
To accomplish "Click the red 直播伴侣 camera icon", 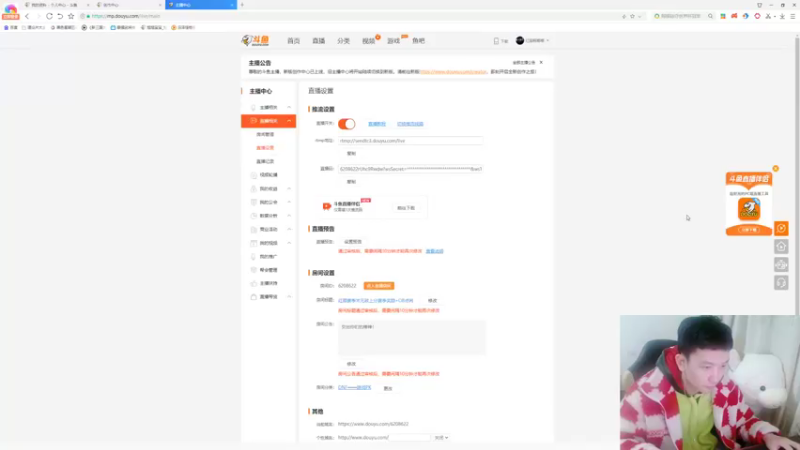I will click(327, 206).
